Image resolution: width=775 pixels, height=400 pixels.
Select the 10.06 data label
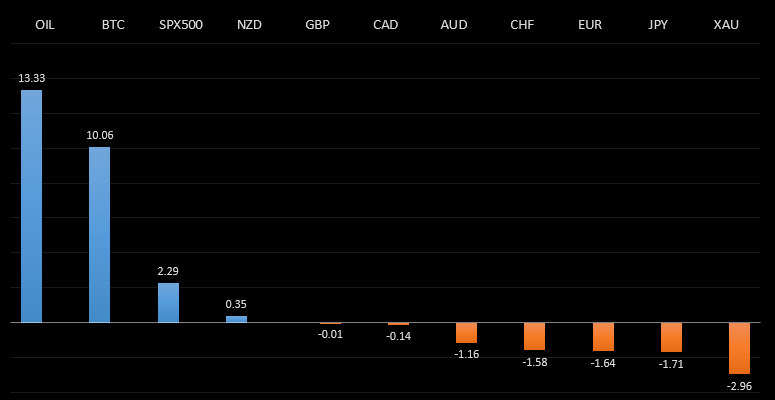click(x=100, y=135)
